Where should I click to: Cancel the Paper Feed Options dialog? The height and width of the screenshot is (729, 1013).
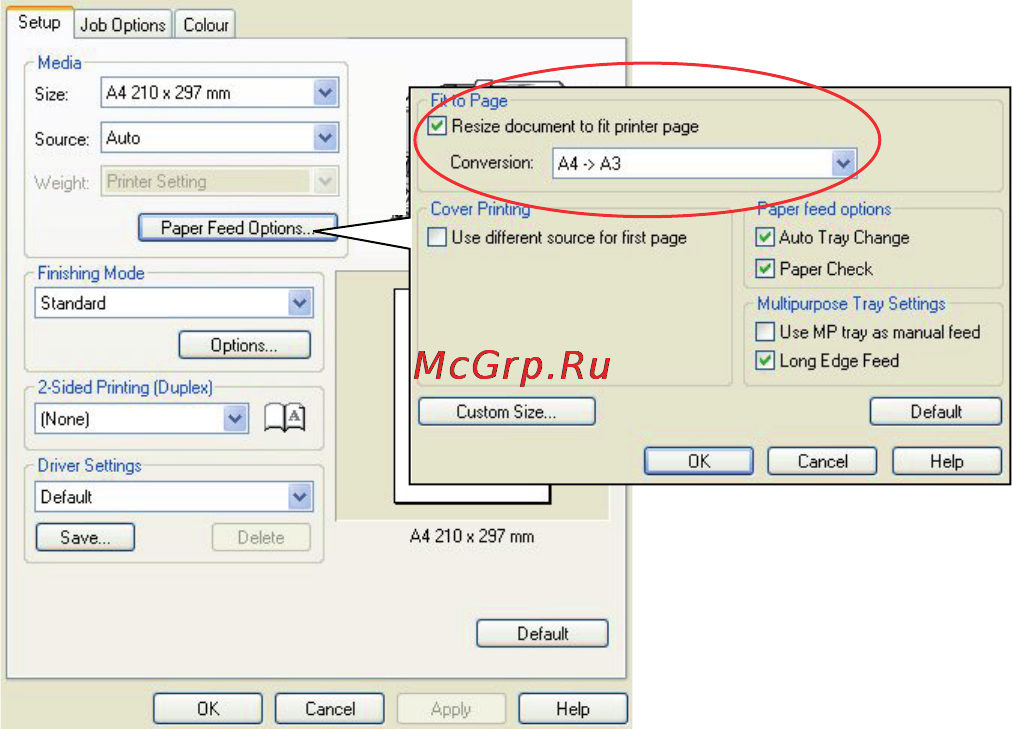(x=822, y=461)
